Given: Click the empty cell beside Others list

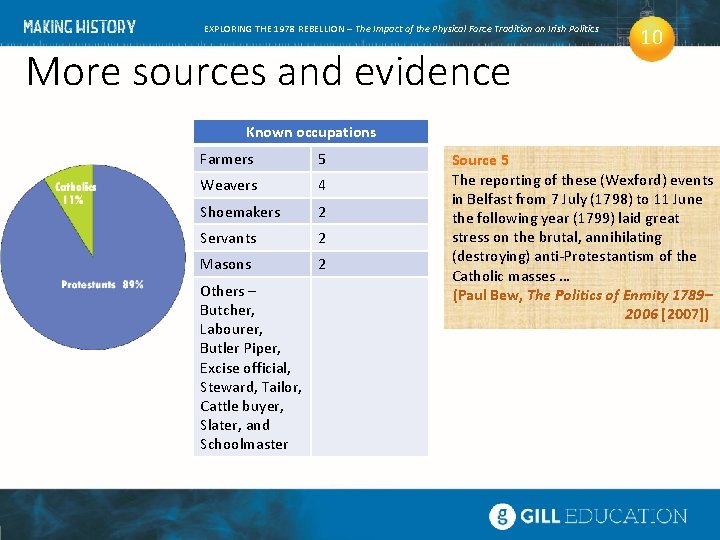Looking at the screenshot, I should (x=370, y=367).
